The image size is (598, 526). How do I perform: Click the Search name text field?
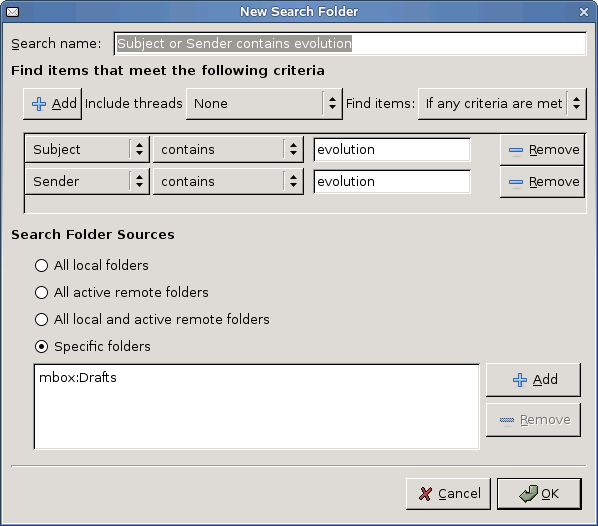tap(350, 43)
